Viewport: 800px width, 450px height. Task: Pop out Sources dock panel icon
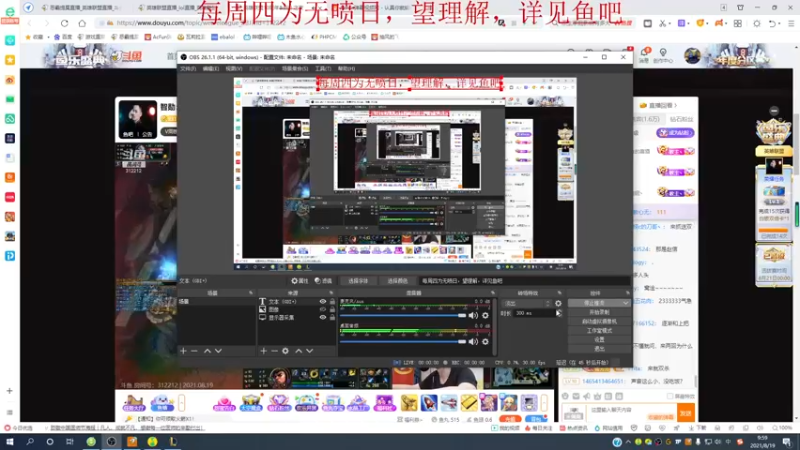pyautogui.click(x=331, y=293)
